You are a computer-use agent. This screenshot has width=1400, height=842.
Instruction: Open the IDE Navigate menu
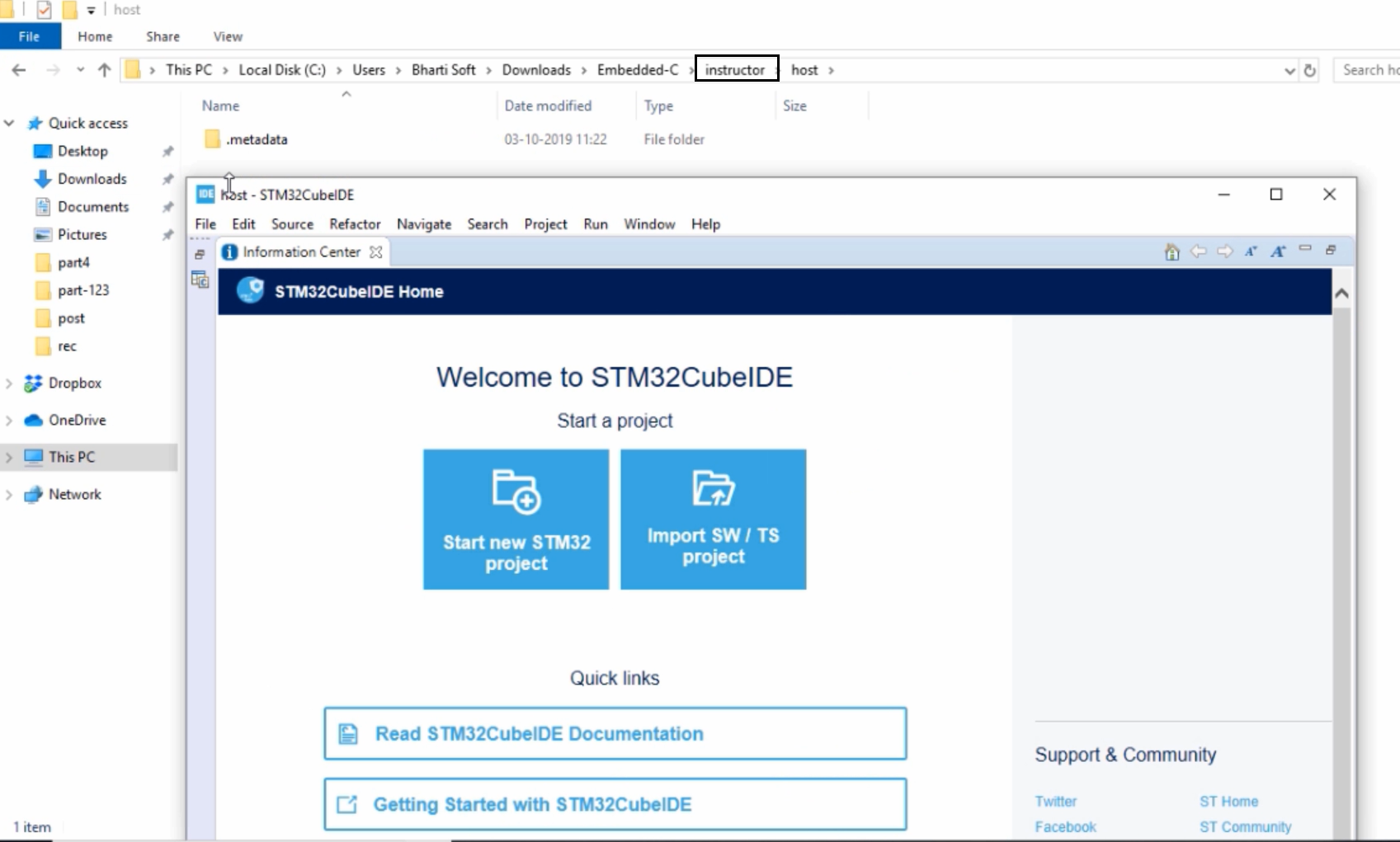click(x=424, y=224)
